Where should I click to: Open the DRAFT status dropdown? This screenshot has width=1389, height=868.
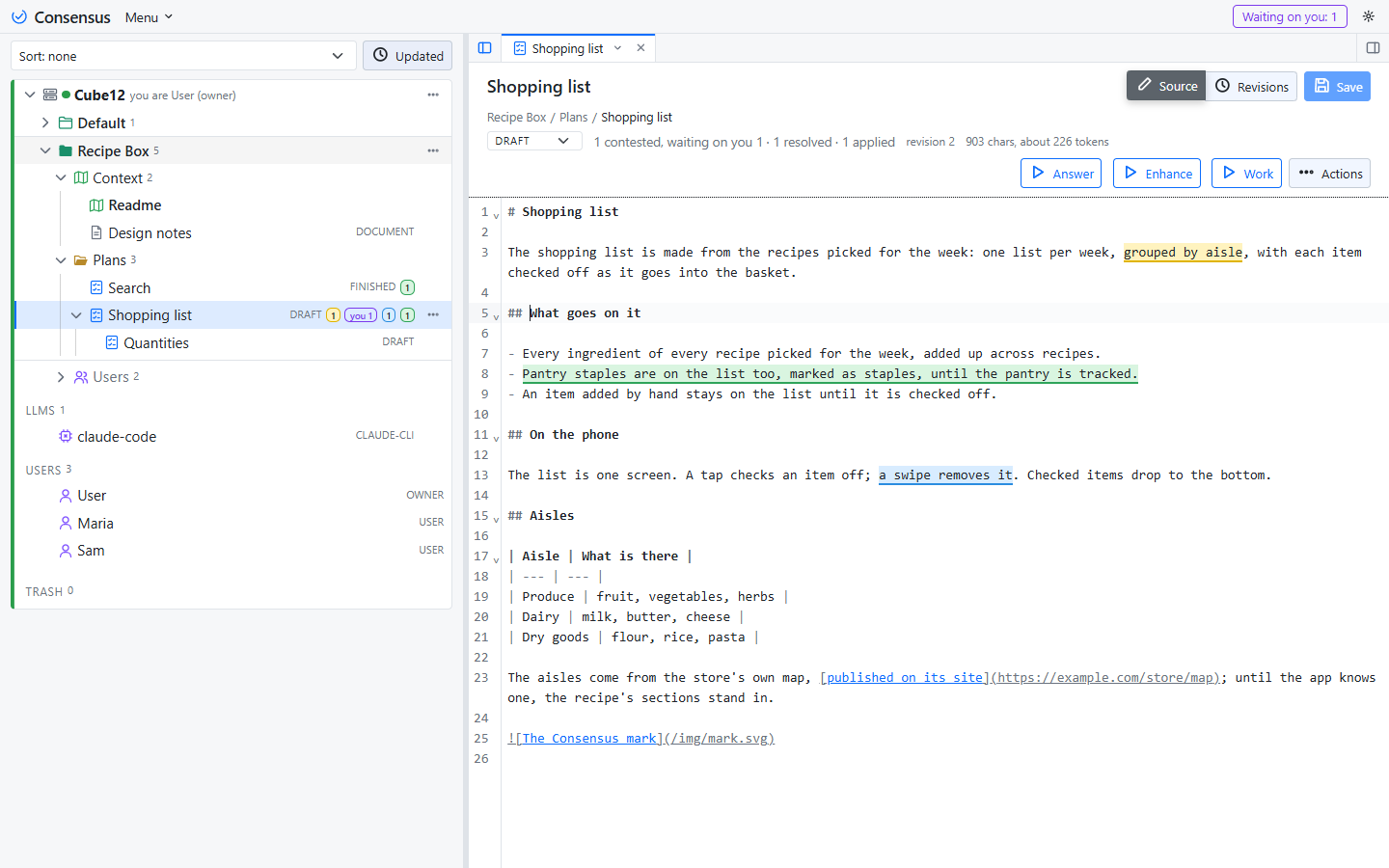tap(533, 141)
